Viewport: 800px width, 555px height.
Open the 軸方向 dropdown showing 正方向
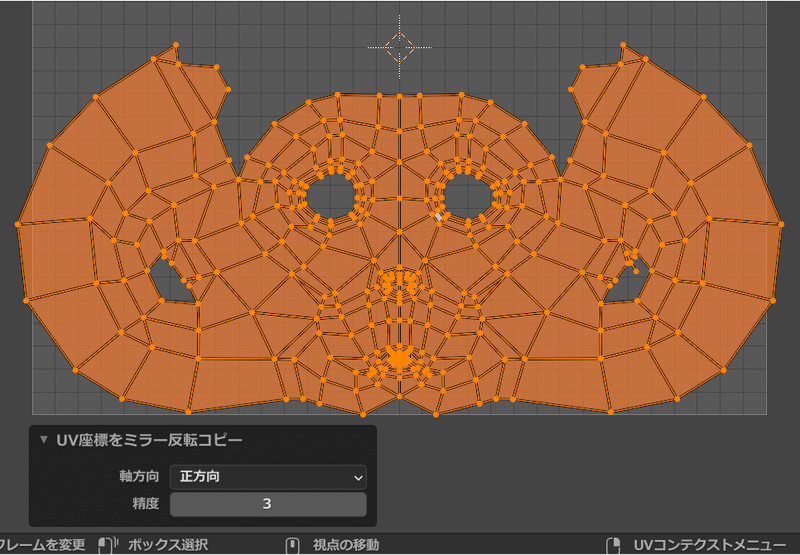click(x=268, y=477)
